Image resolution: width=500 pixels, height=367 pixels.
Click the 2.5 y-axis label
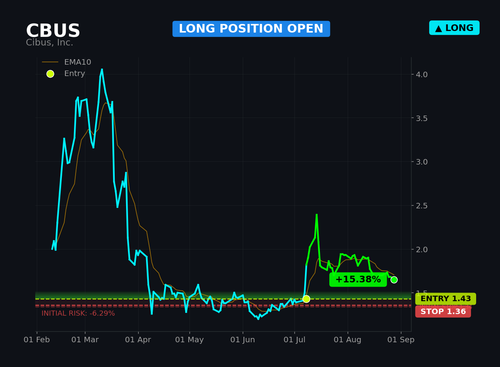point(422,206)
